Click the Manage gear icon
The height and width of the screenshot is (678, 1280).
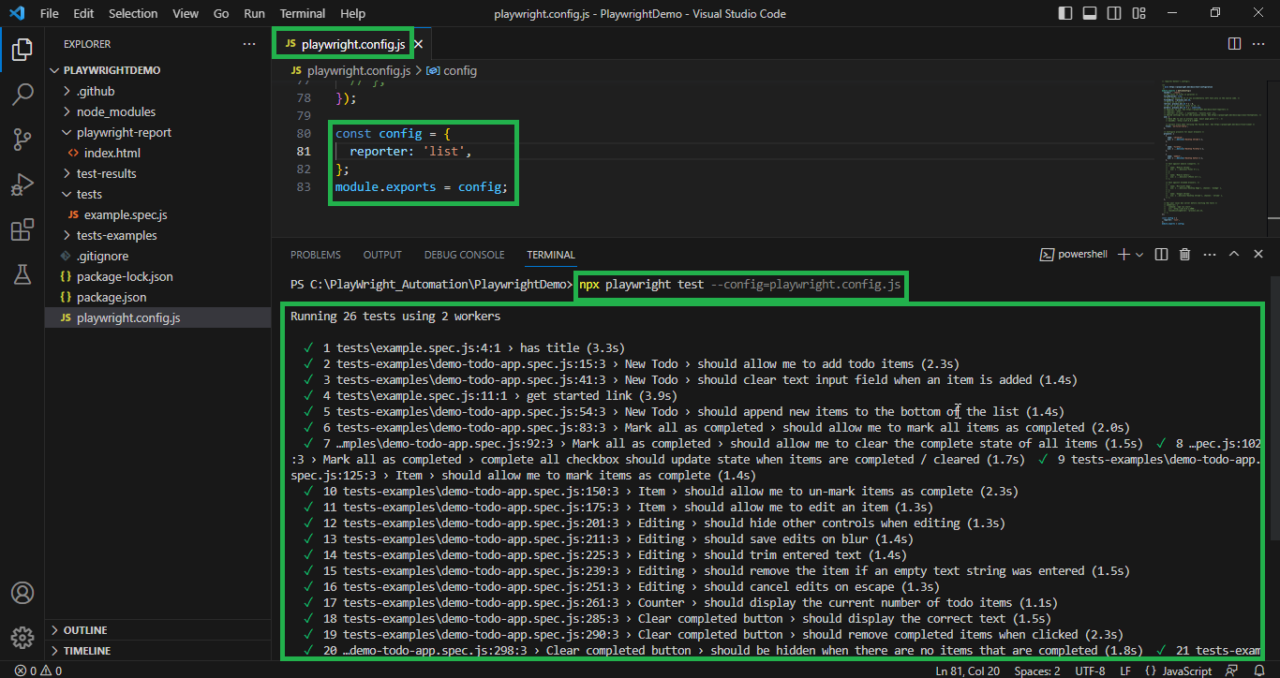(22, 637)
